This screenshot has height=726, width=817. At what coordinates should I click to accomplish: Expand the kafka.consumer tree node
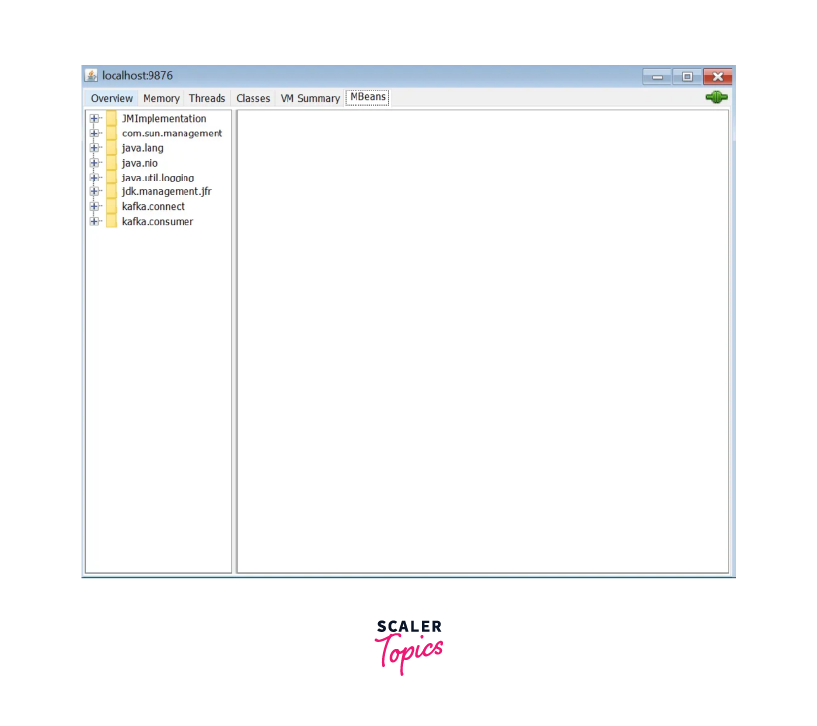[x=94, y=221]
